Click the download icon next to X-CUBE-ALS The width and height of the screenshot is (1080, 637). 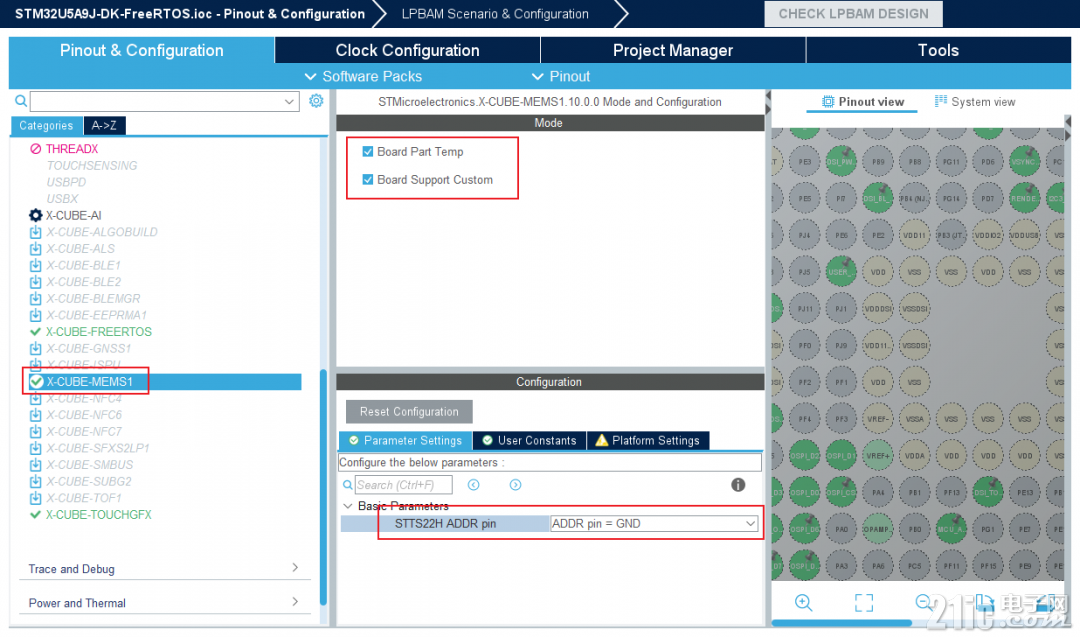point(36,249)
